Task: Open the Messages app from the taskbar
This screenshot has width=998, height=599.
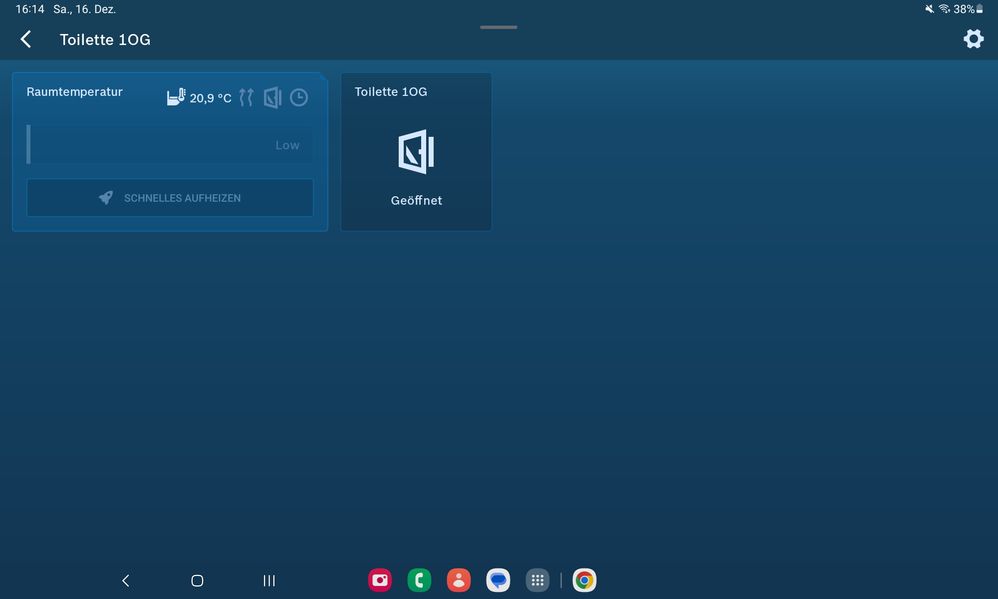Action: pos(498,580)
